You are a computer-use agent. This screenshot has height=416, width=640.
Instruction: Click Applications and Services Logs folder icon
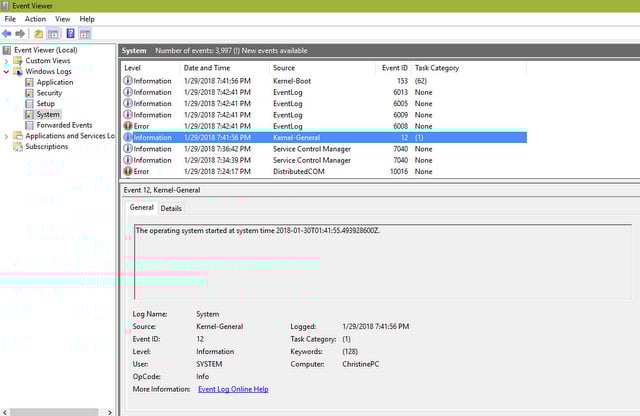point(18,136)
